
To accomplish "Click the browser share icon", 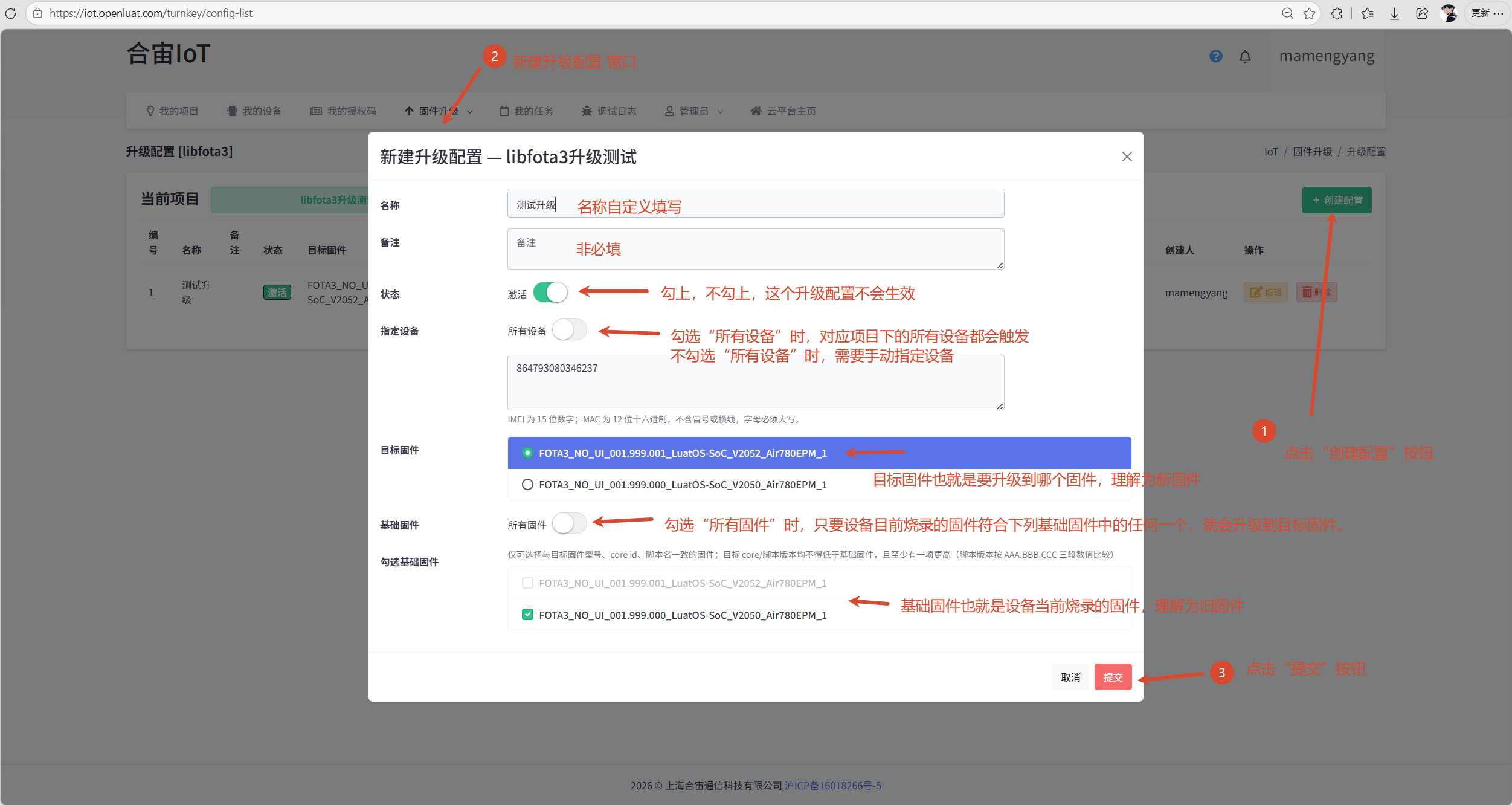I will pyautogui.click(x=1422, y=13).
